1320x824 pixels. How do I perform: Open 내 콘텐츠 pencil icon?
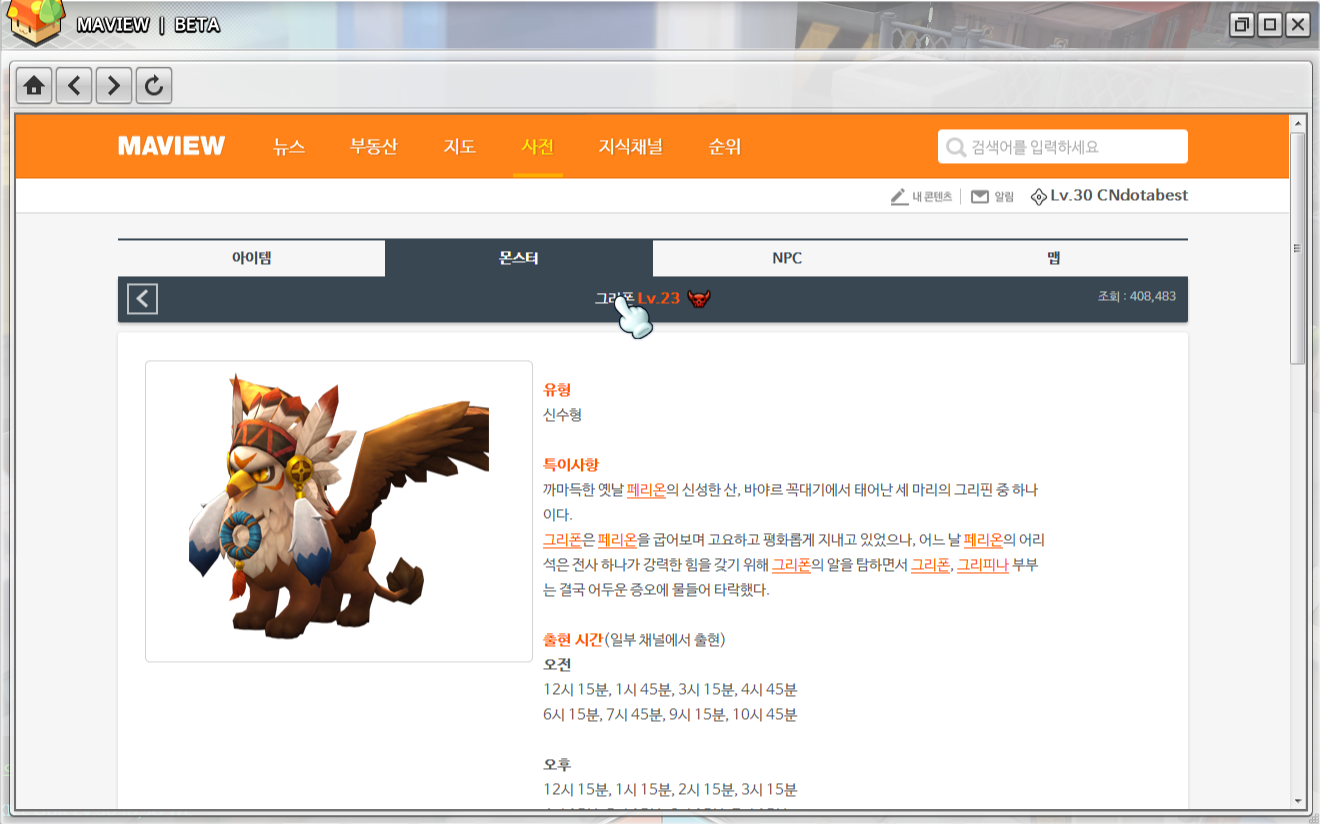[899, 197]
